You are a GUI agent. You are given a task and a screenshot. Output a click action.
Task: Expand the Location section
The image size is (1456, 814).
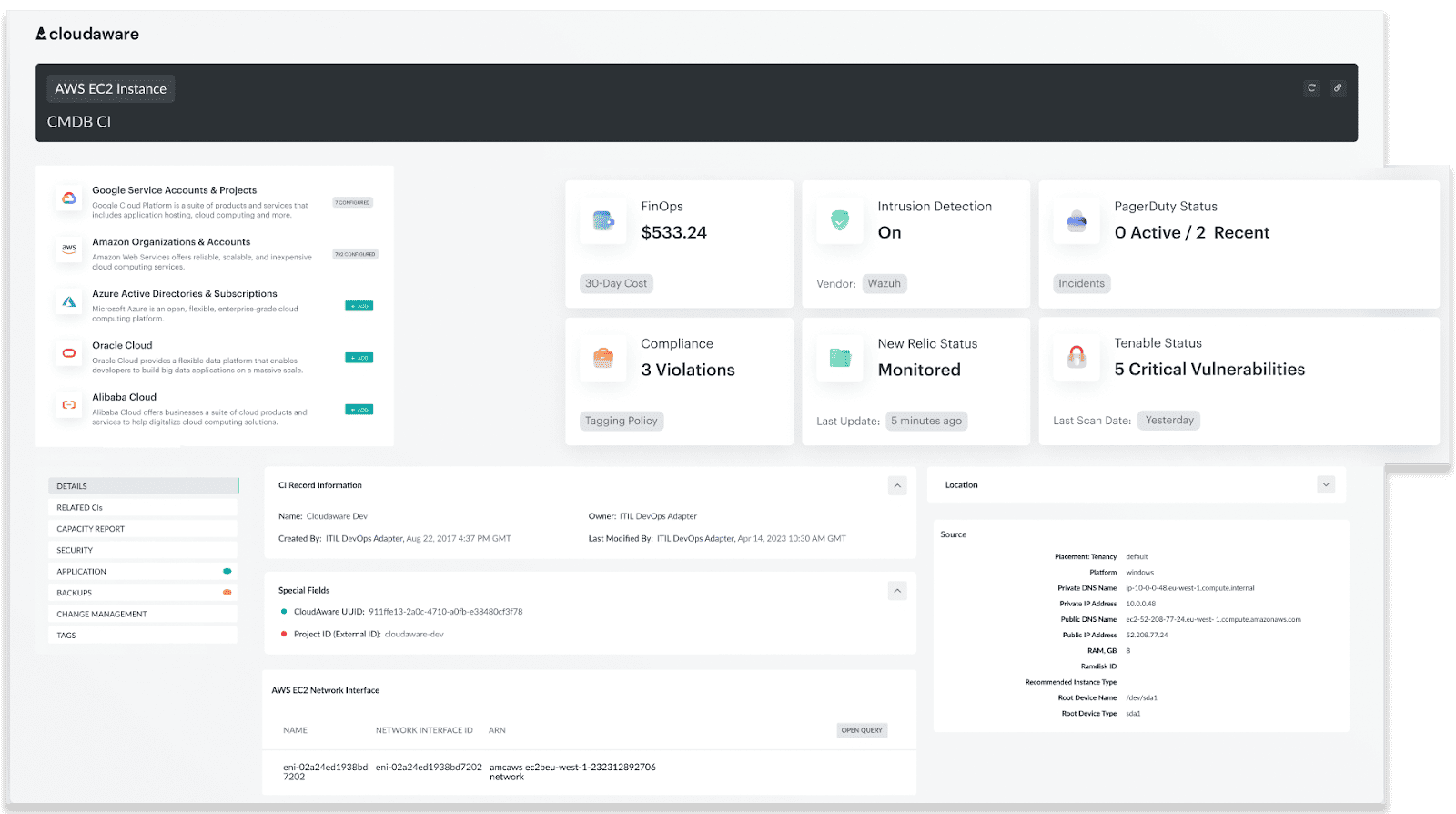(x=1326, y=485)
